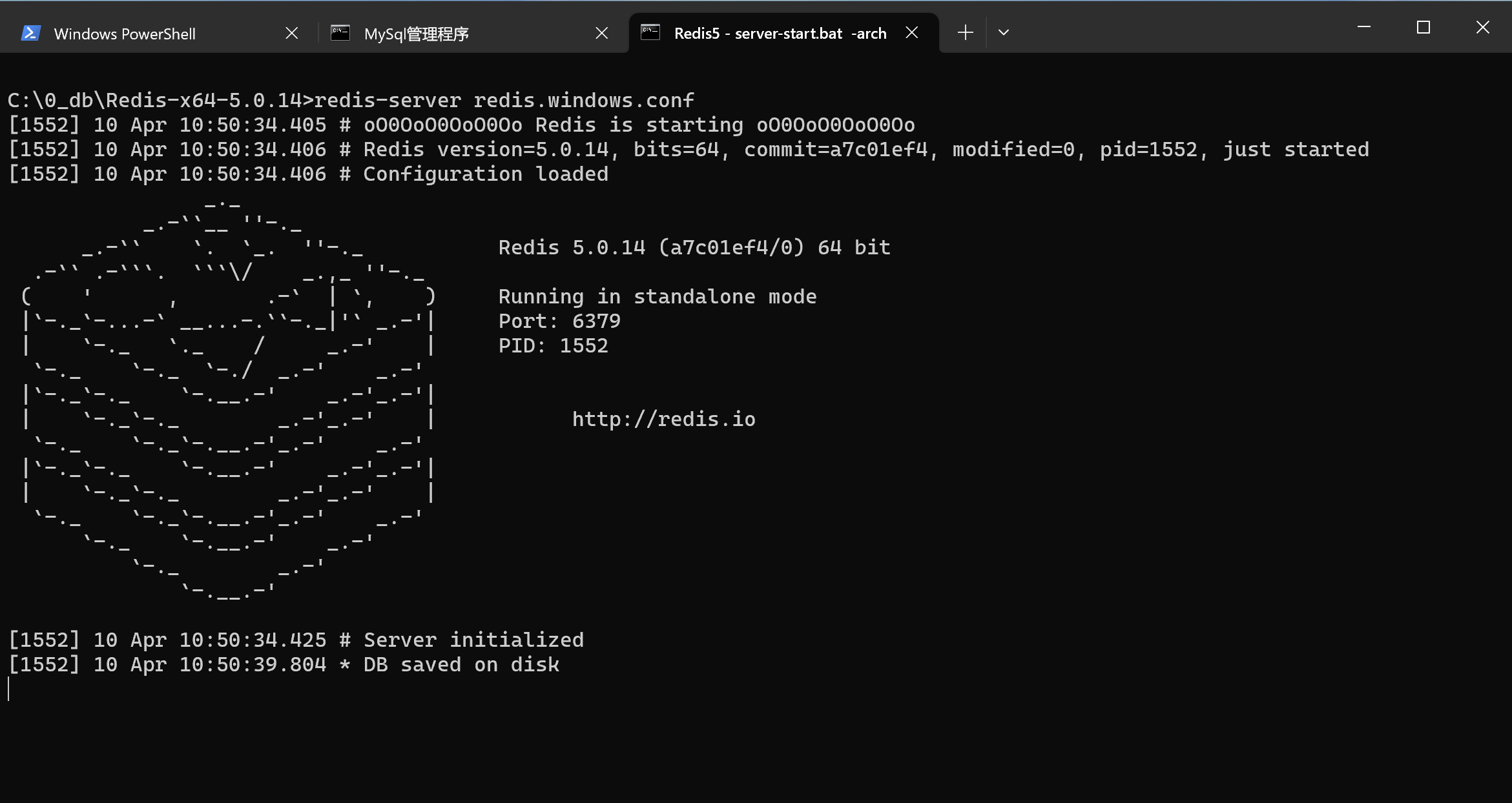The width and height of the screenshot is (1512, 803).
Task: Click the PowerShell icon on the first tab
Action: click(x=30, y=33)
